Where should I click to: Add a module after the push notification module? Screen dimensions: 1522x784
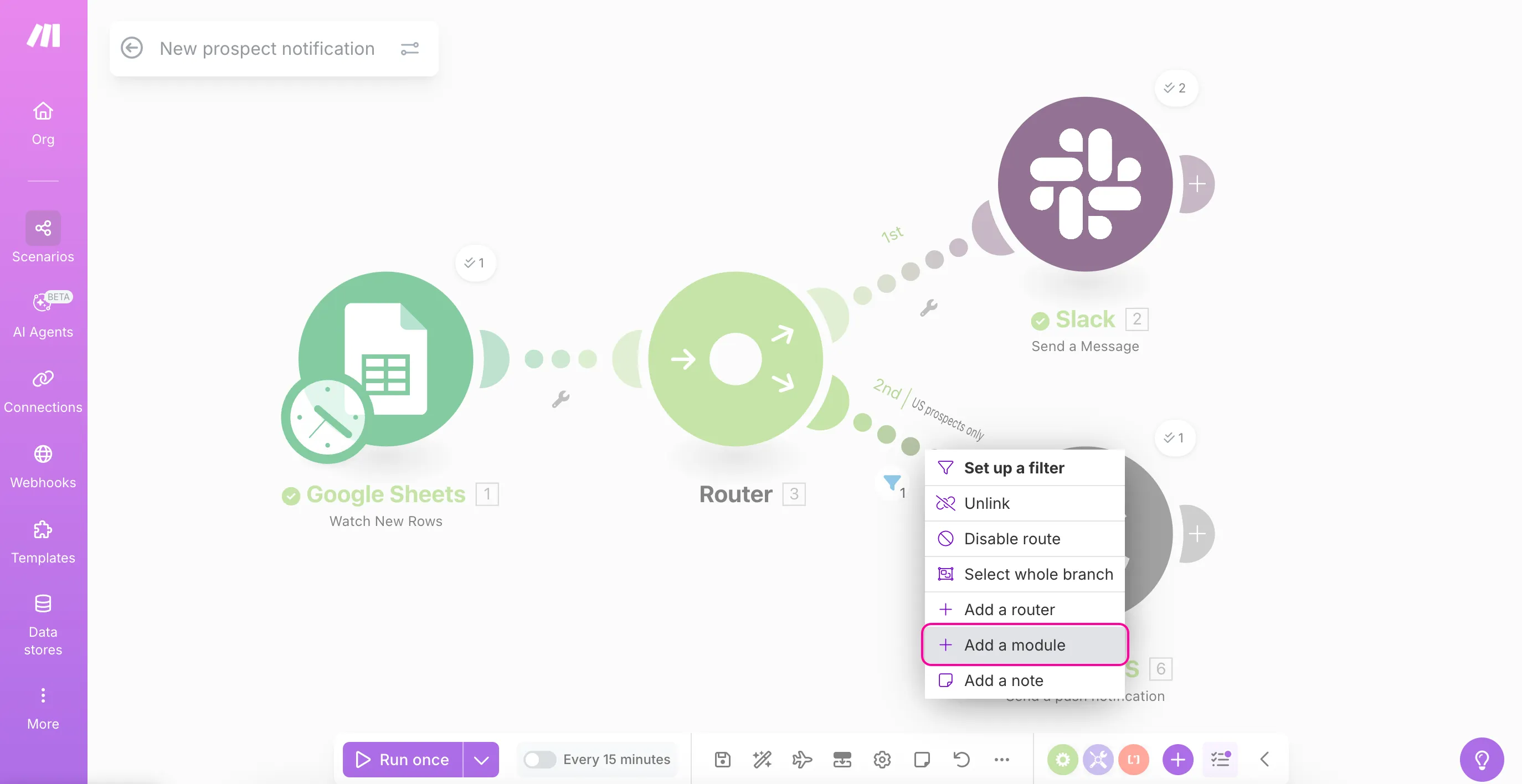[x=1197, y=534]
